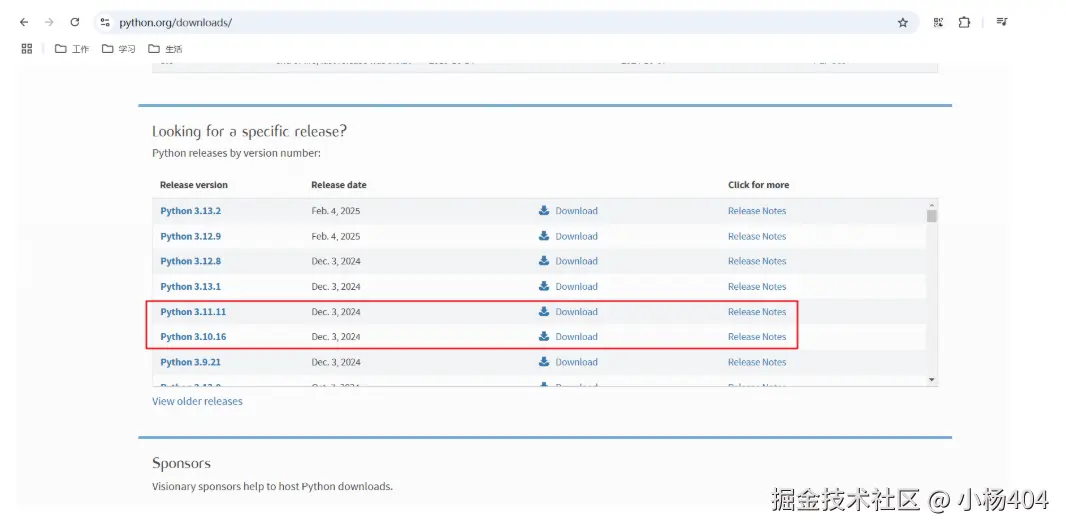Open the 生活 bookmark folder

click(165, 49)
